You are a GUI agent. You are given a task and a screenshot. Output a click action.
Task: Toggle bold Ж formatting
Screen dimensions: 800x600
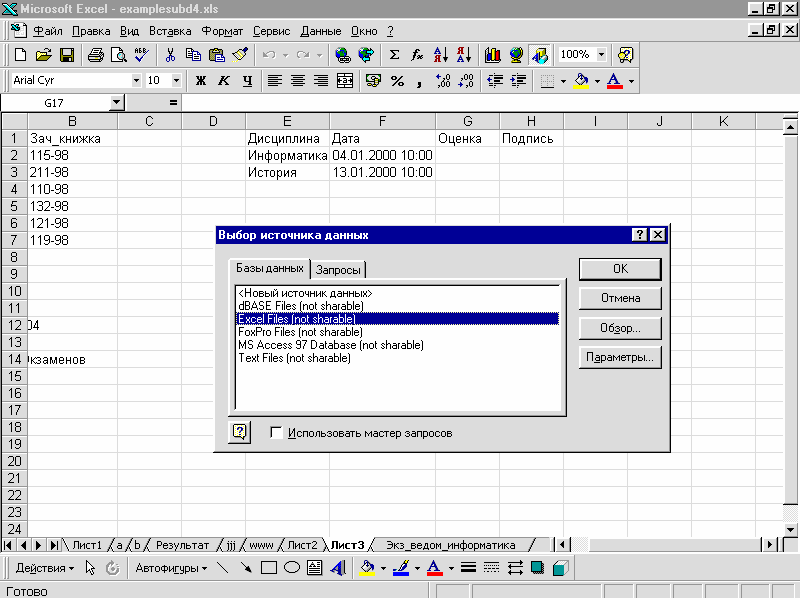[201, 81]
